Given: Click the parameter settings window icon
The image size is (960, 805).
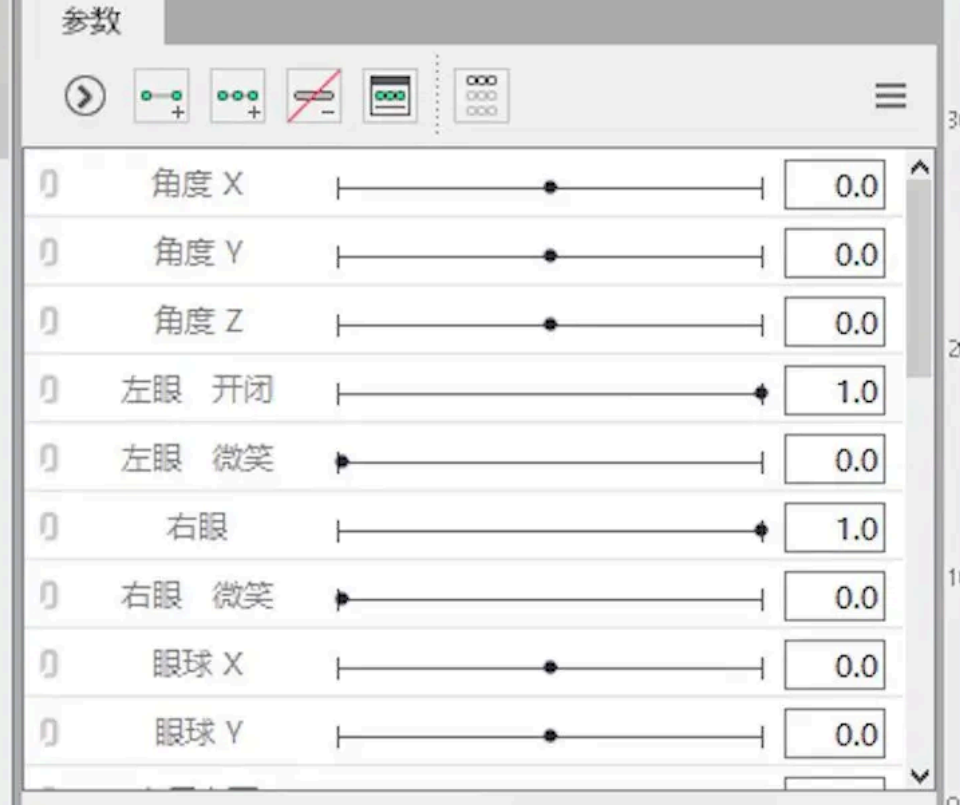Looking at the screenshot, I should tap(390, 95).
